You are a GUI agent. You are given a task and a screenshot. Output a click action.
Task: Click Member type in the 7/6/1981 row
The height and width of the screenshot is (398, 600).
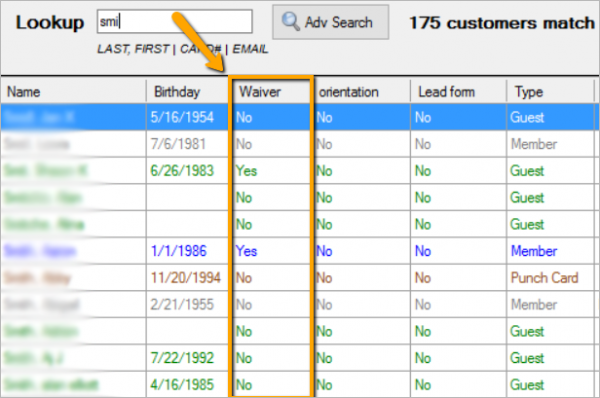(x=534, y=144)
